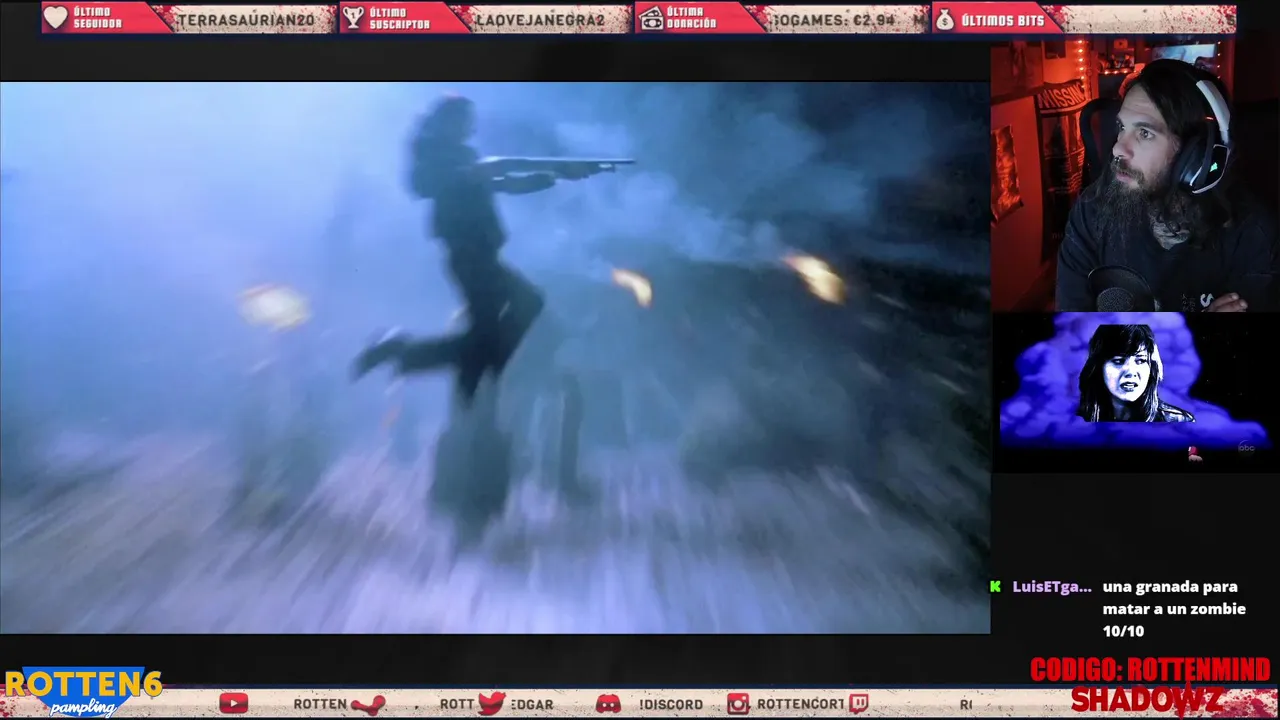Click the Twitch icon in bottom bar

click(x=858, y=704)
